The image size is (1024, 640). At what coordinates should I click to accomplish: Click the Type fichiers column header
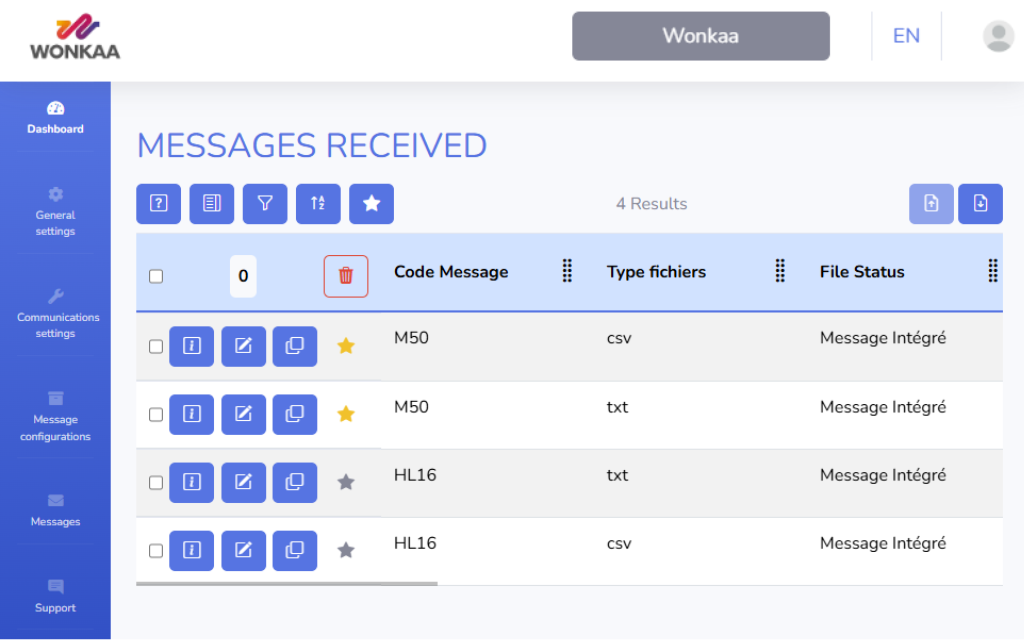tap(656, 272)
